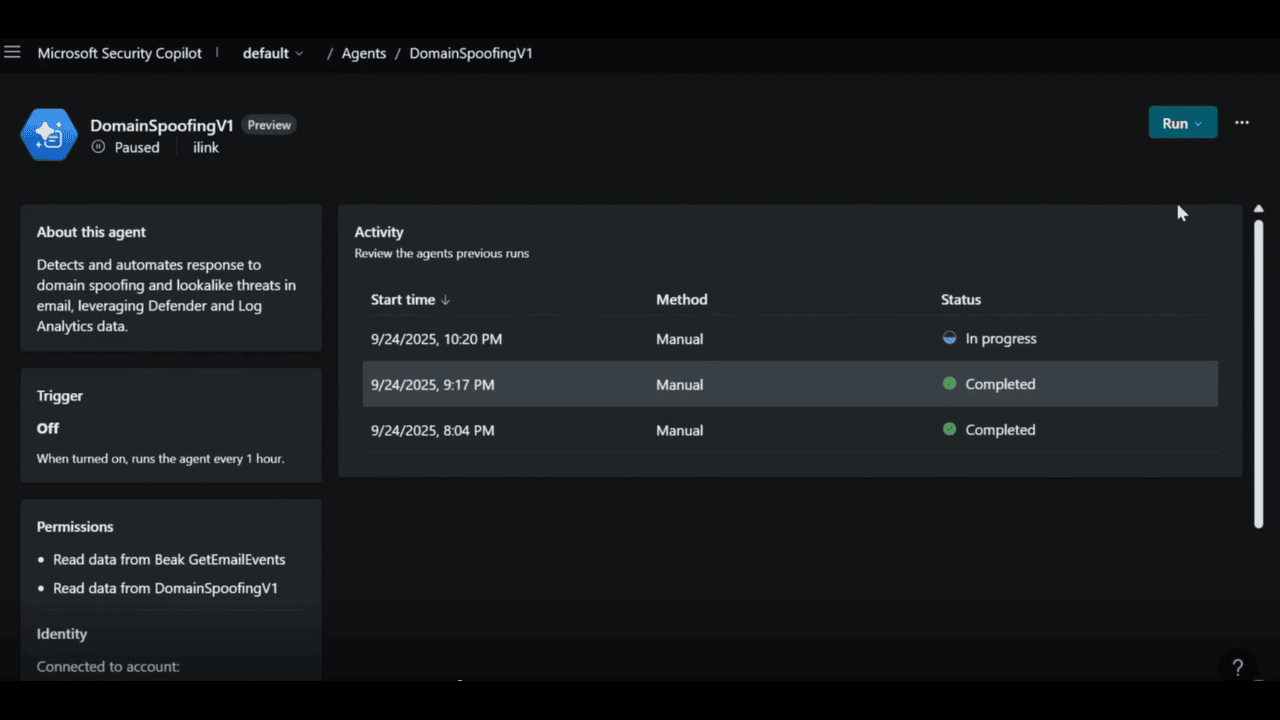This screenshot has width=1280, height=720.
Task: Click the ilink owner label
Action: click(206, 147)
